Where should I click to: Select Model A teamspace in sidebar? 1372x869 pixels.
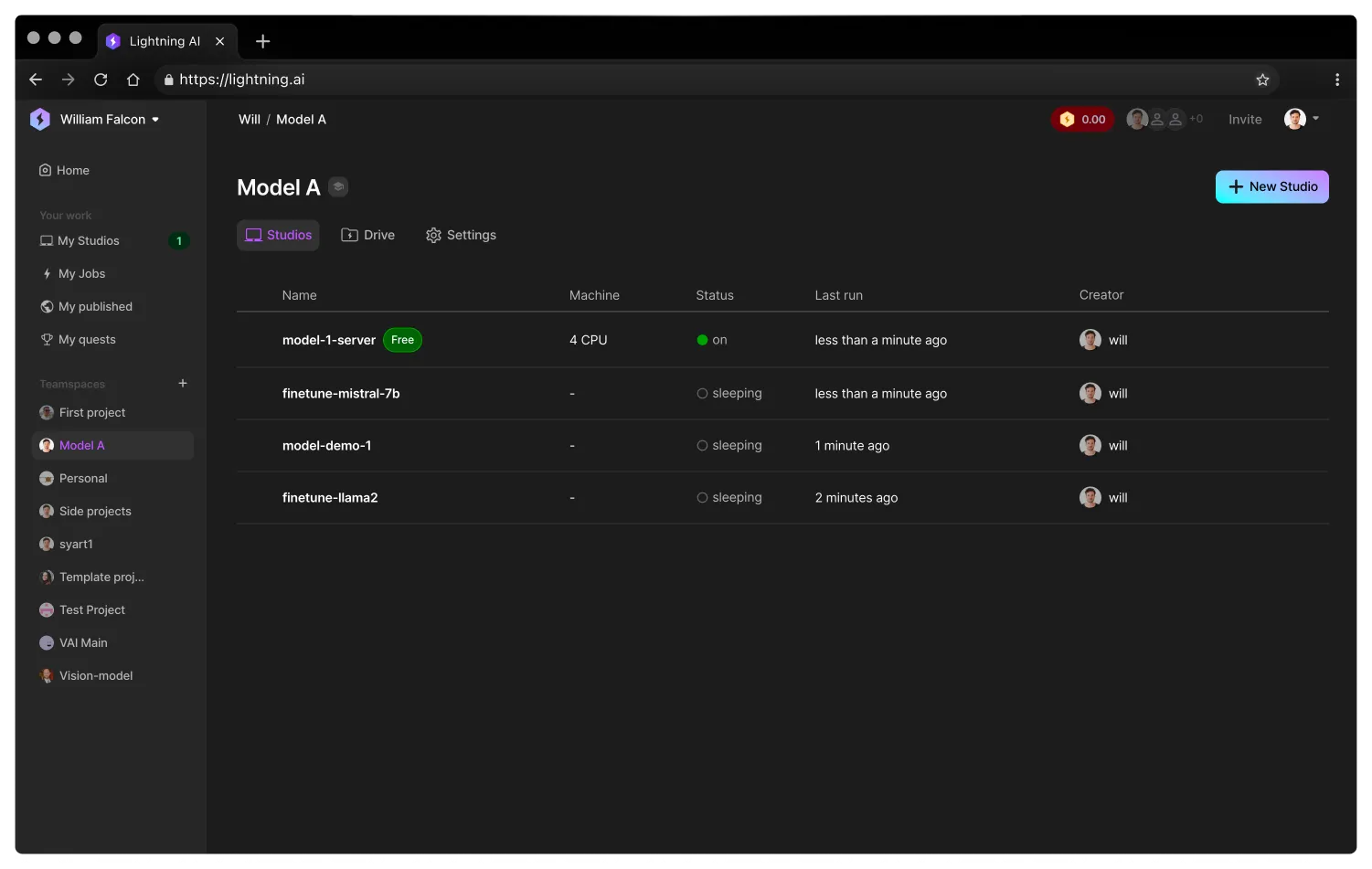[112, 446]
